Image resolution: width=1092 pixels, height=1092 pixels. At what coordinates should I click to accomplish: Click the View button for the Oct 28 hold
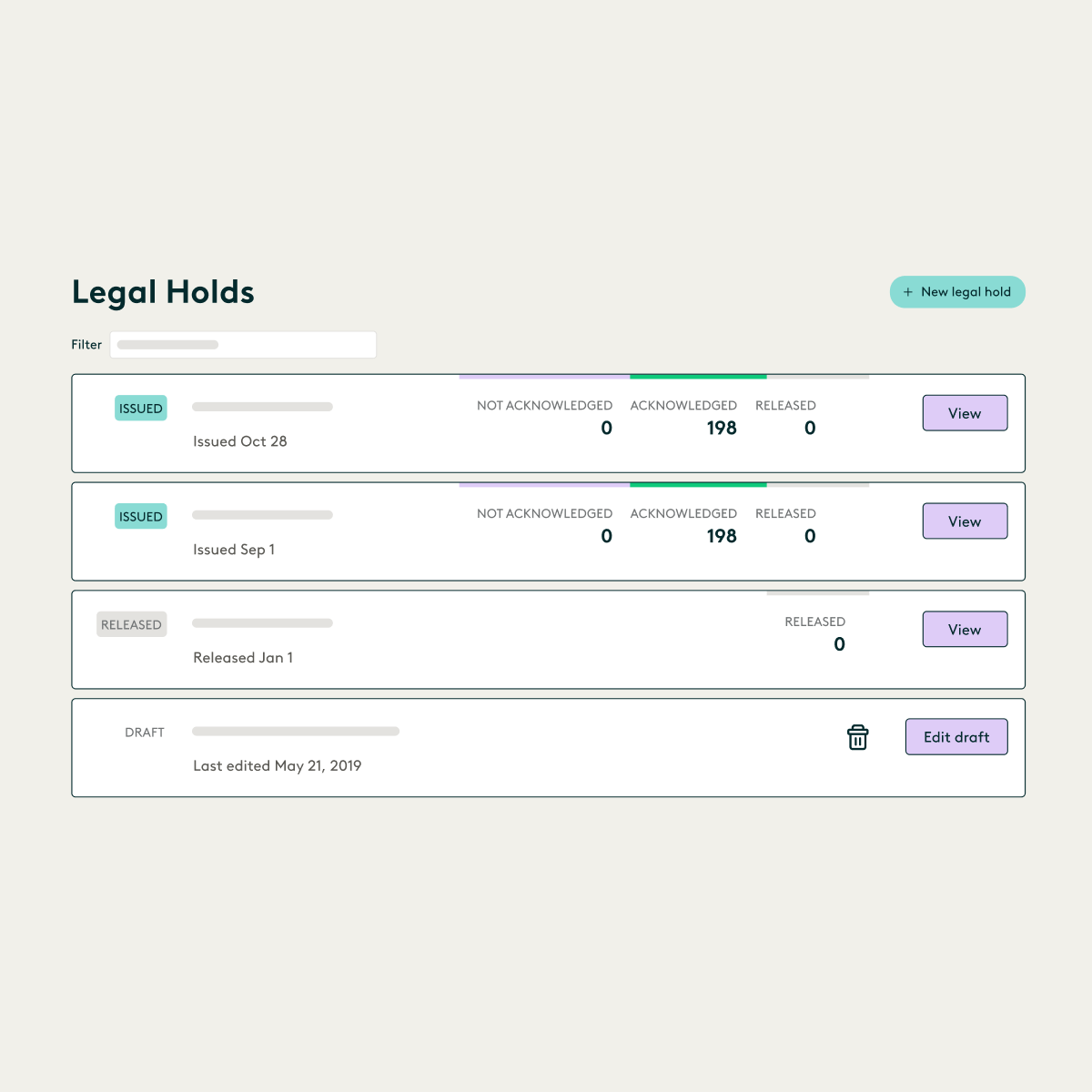[965, 412]
